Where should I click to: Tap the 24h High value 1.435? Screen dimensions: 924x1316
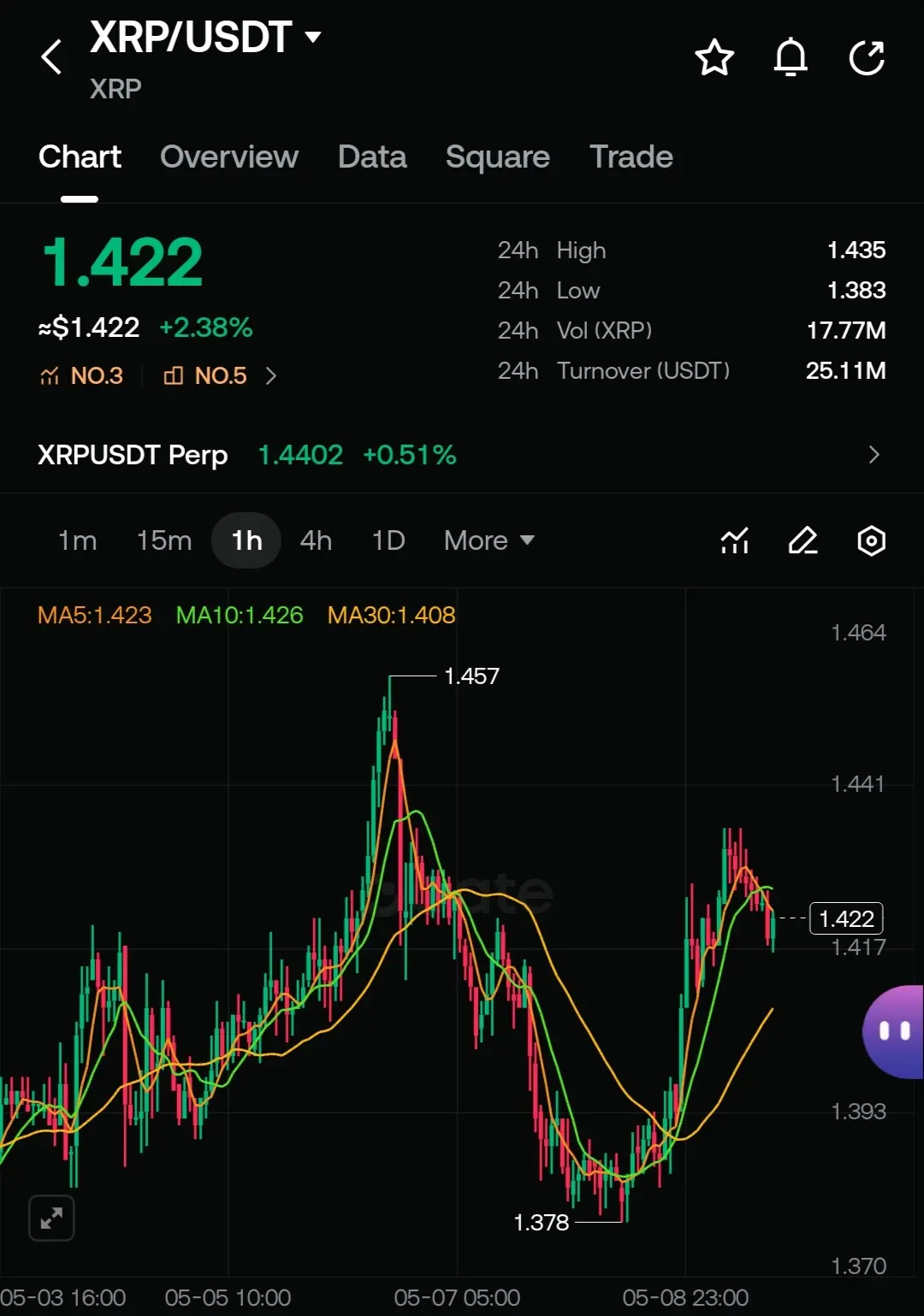(x=856, y=250)
